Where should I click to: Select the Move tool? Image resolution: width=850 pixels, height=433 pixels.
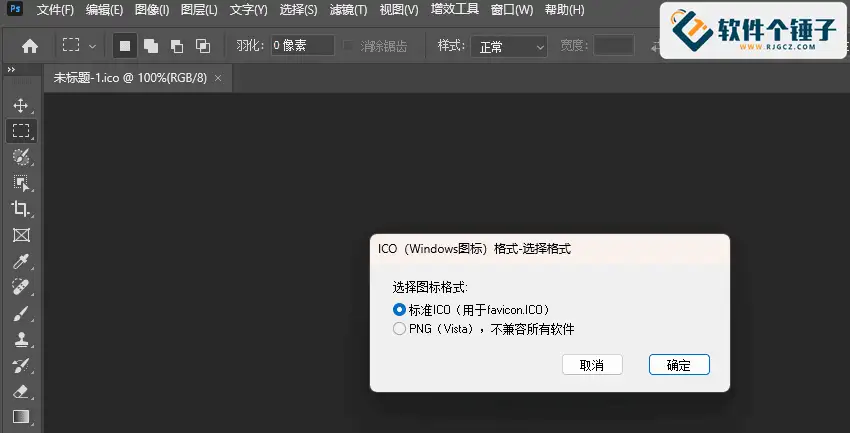[x=21, y=105]
